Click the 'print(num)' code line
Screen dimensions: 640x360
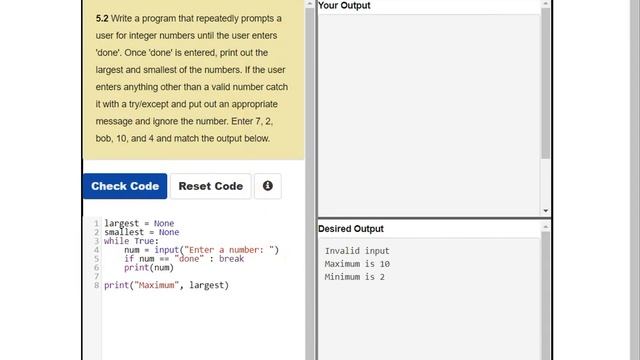click(x=149, y=268)
